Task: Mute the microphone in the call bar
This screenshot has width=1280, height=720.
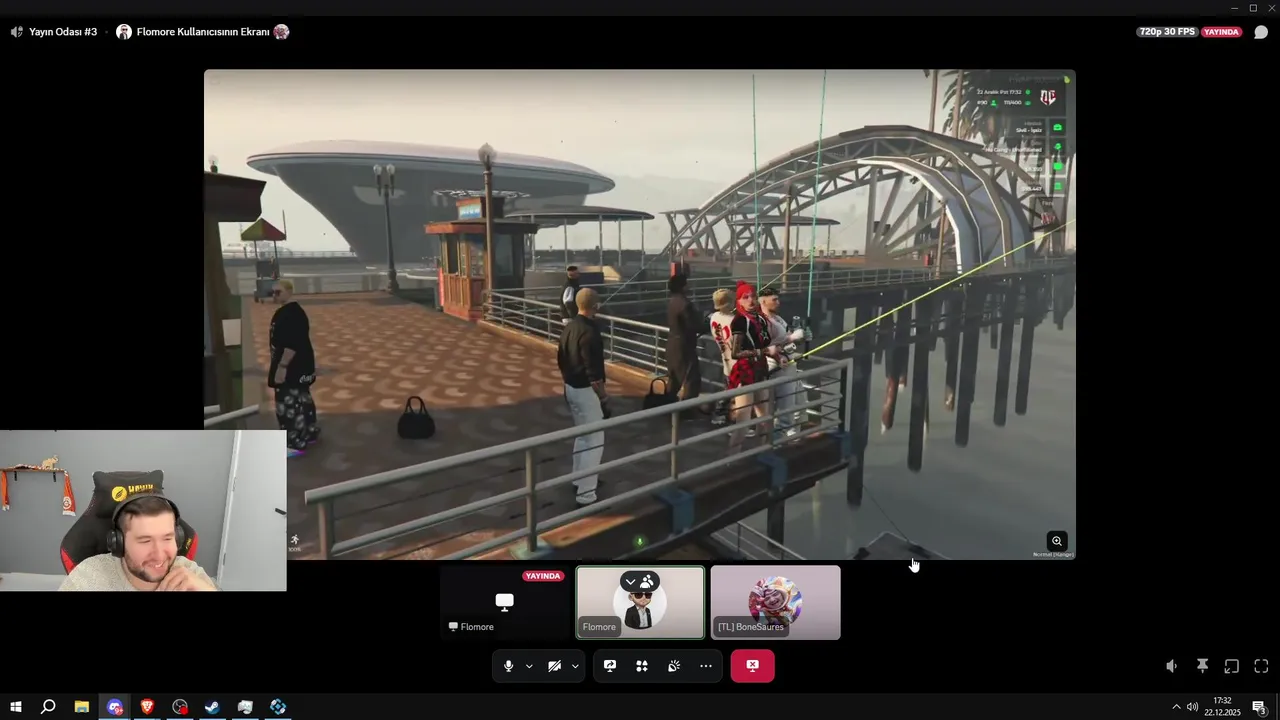Action: [x=508, y=666]
